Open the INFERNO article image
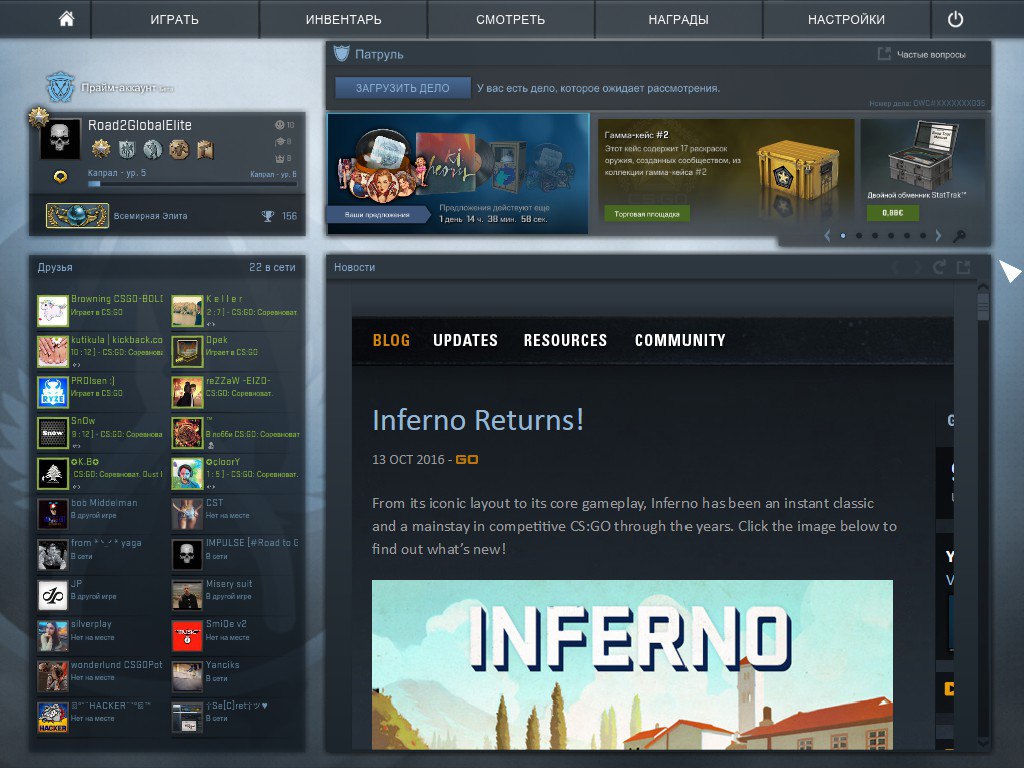1024x768 pixels. point(632,665)
